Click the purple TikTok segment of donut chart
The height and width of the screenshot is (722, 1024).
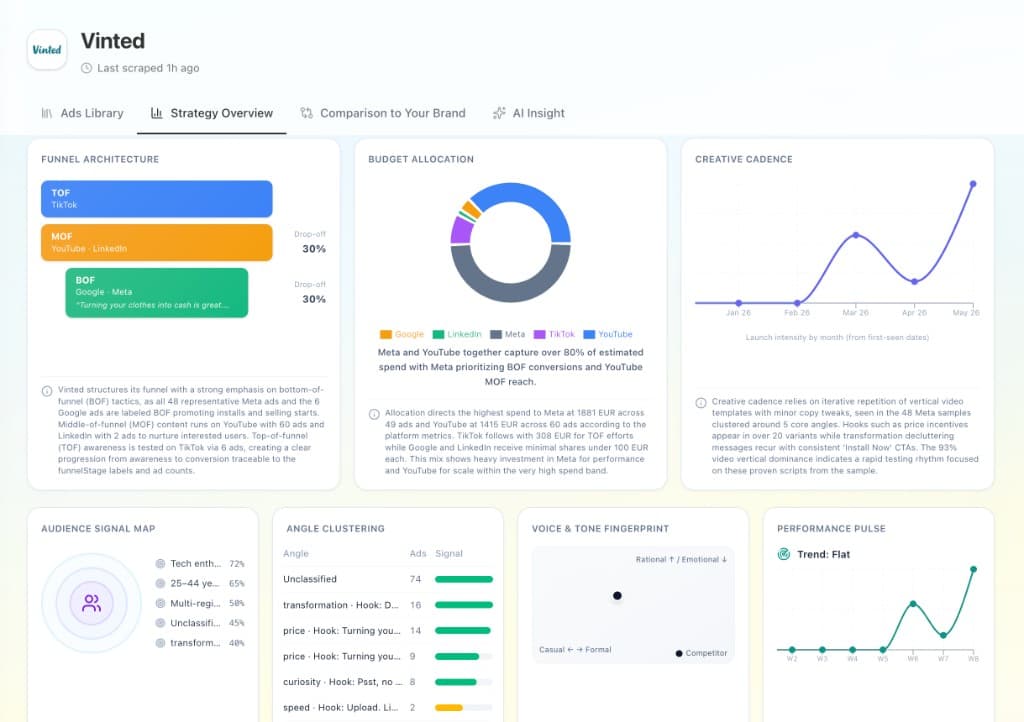(462, 230)
